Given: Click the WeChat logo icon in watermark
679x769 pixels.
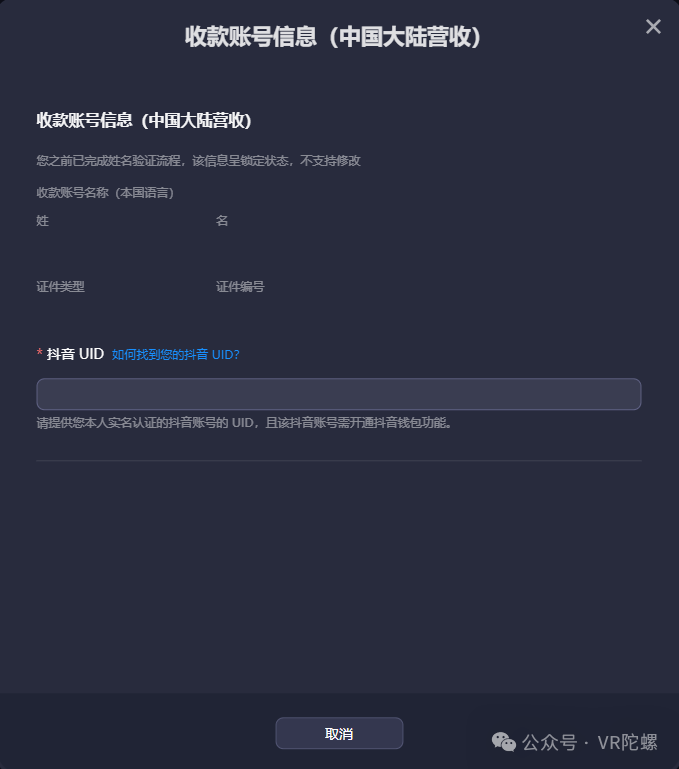Looking at the screenshot, I should (x=504, y=742).
